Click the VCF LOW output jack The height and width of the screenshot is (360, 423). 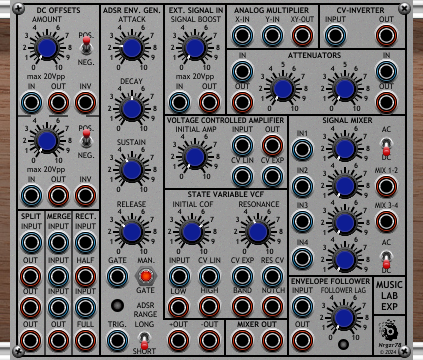179,307
